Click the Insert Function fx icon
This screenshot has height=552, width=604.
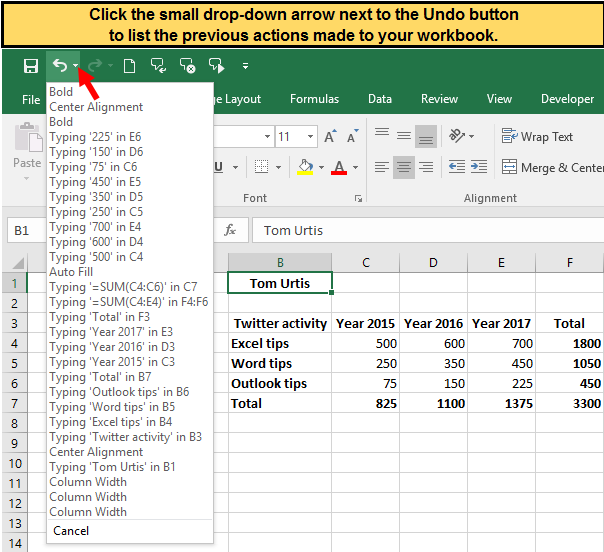[230, 230]
